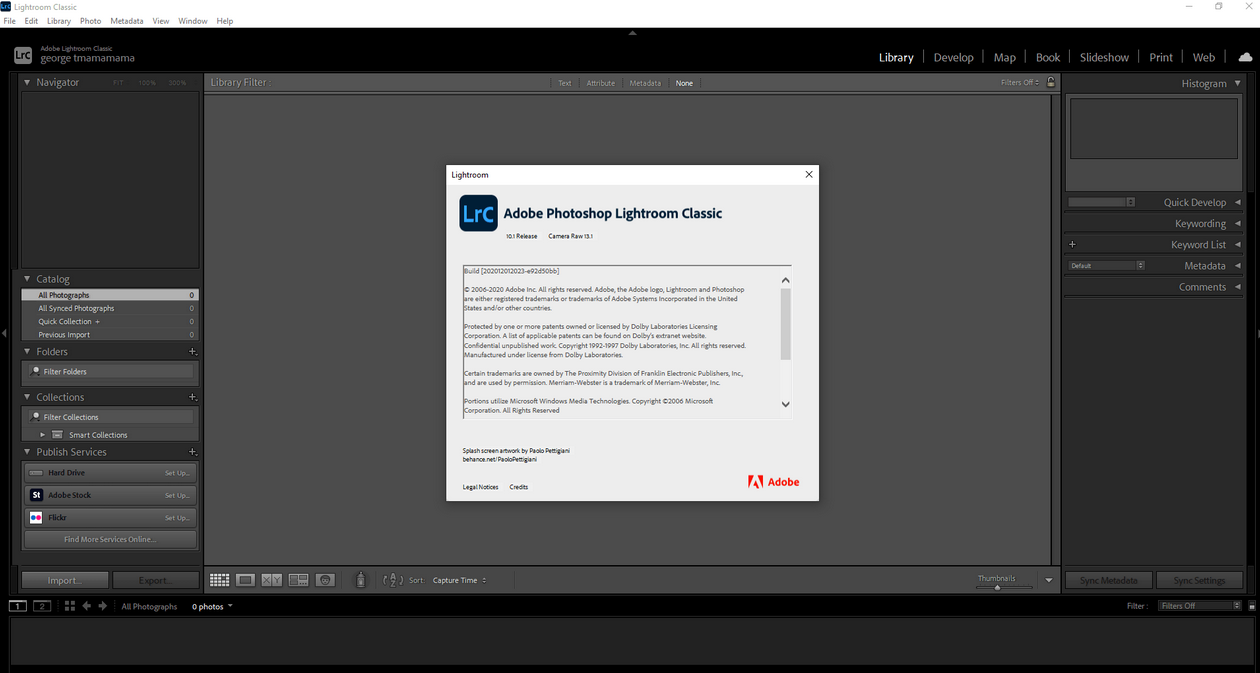The width and height of the screenshot is (1260, 673).
Task: Select the Painter spray can tool
Action: click(x=361, y=580)
